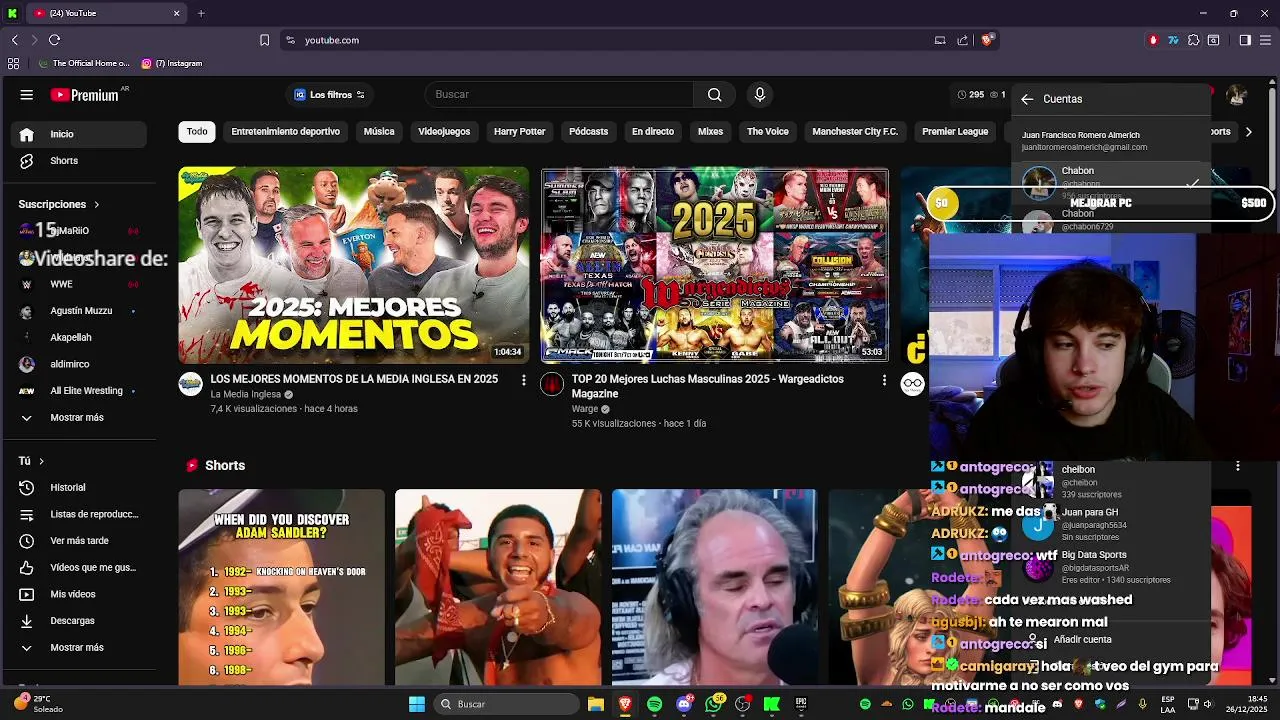Screen dimensions: 1280x720
Task: Open the YouTube guide hamburger menu
Action: [27, 95]
